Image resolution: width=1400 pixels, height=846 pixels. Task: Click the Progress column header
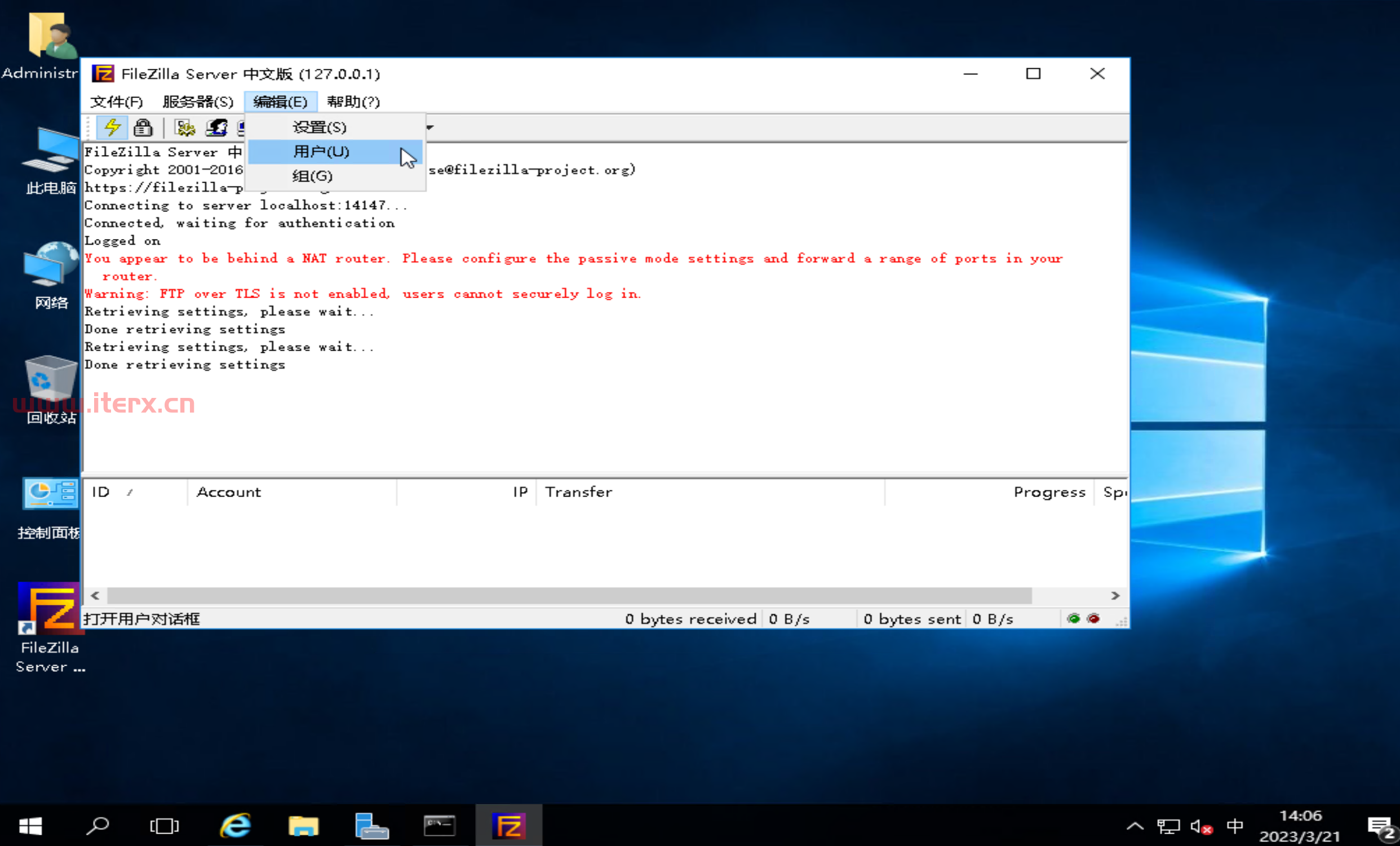pos(989,492)
